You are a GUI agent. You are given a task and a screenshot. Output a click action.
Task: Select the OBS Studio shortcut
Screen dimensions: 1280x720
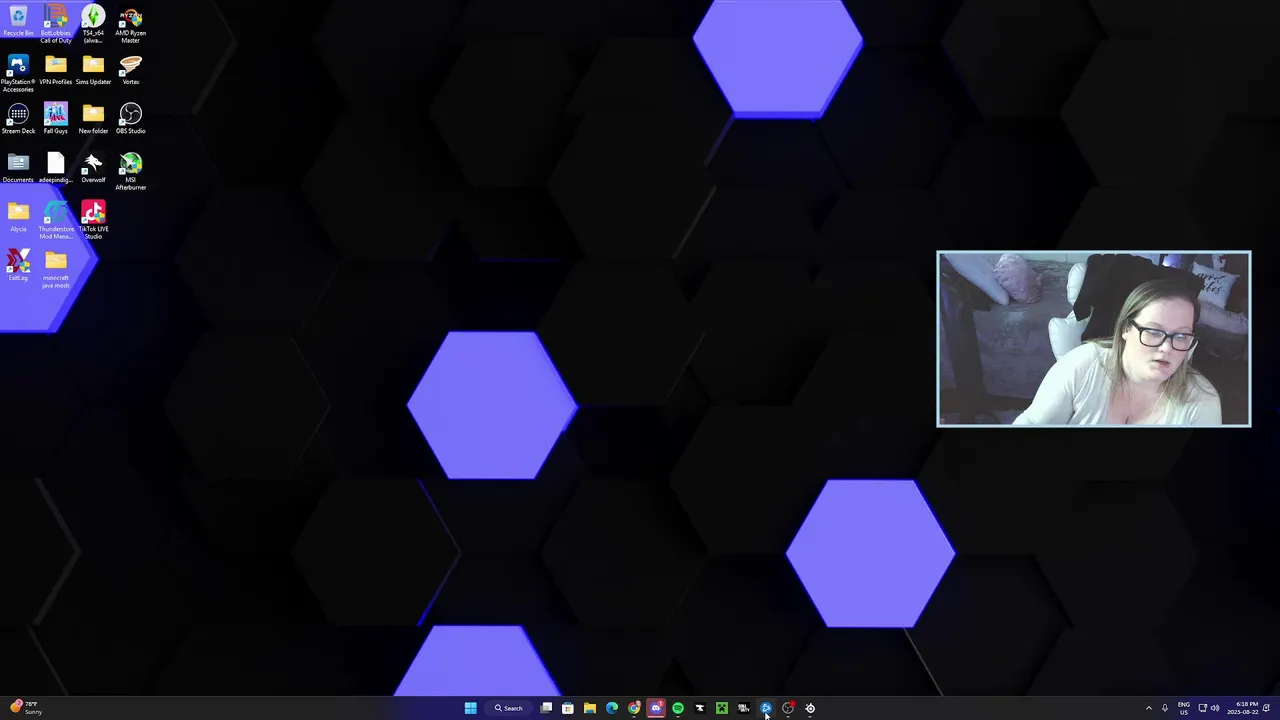pos(130,120)
